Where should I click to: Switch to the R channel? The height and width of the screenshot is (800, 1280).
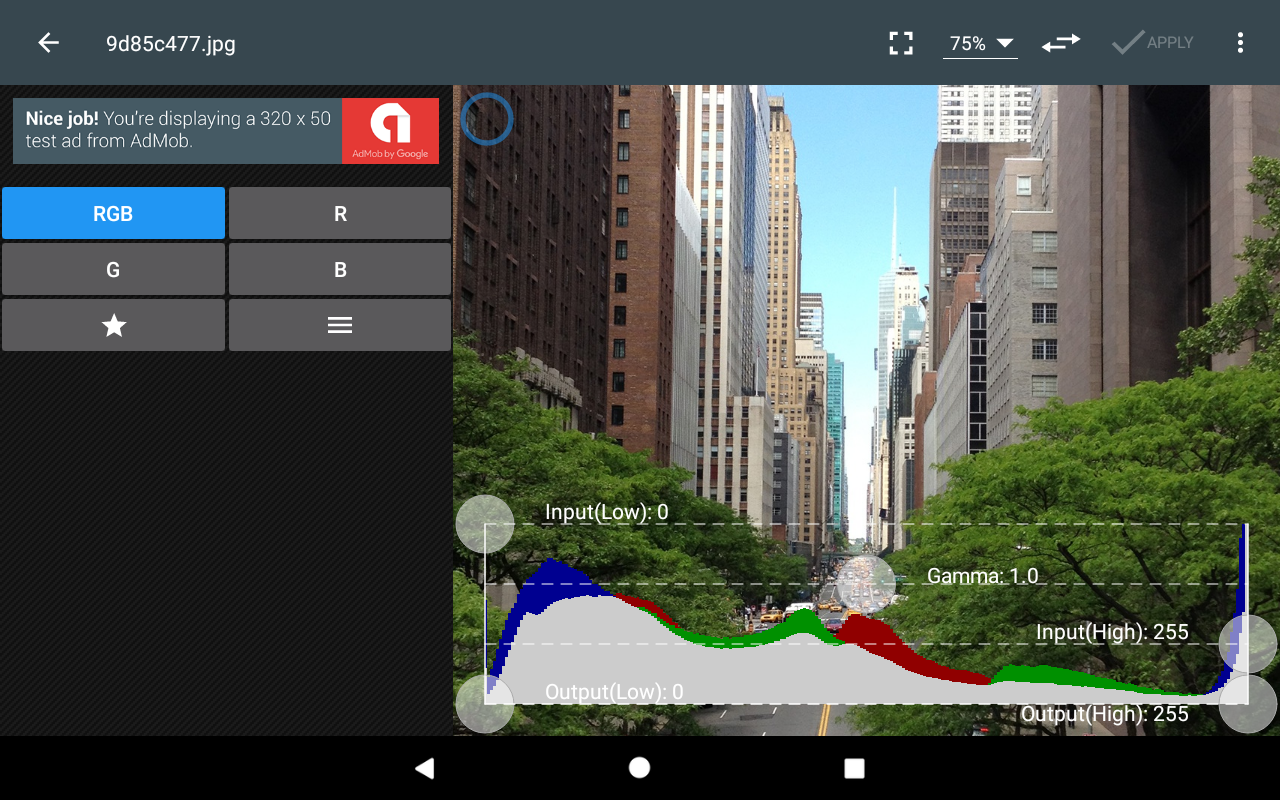coord(340,213)
